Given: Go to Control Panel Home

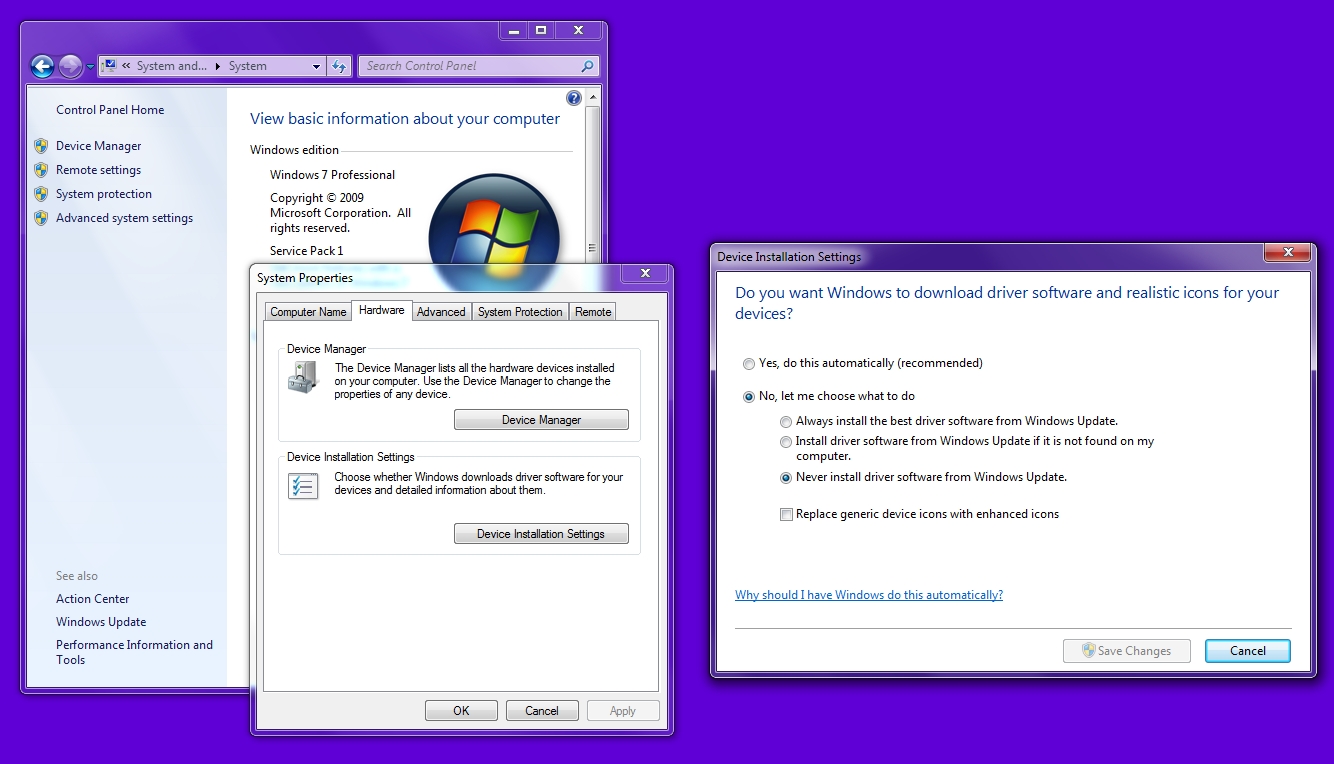Looking at the screenshot, I should pyautogui.click(x=110, y=110).
